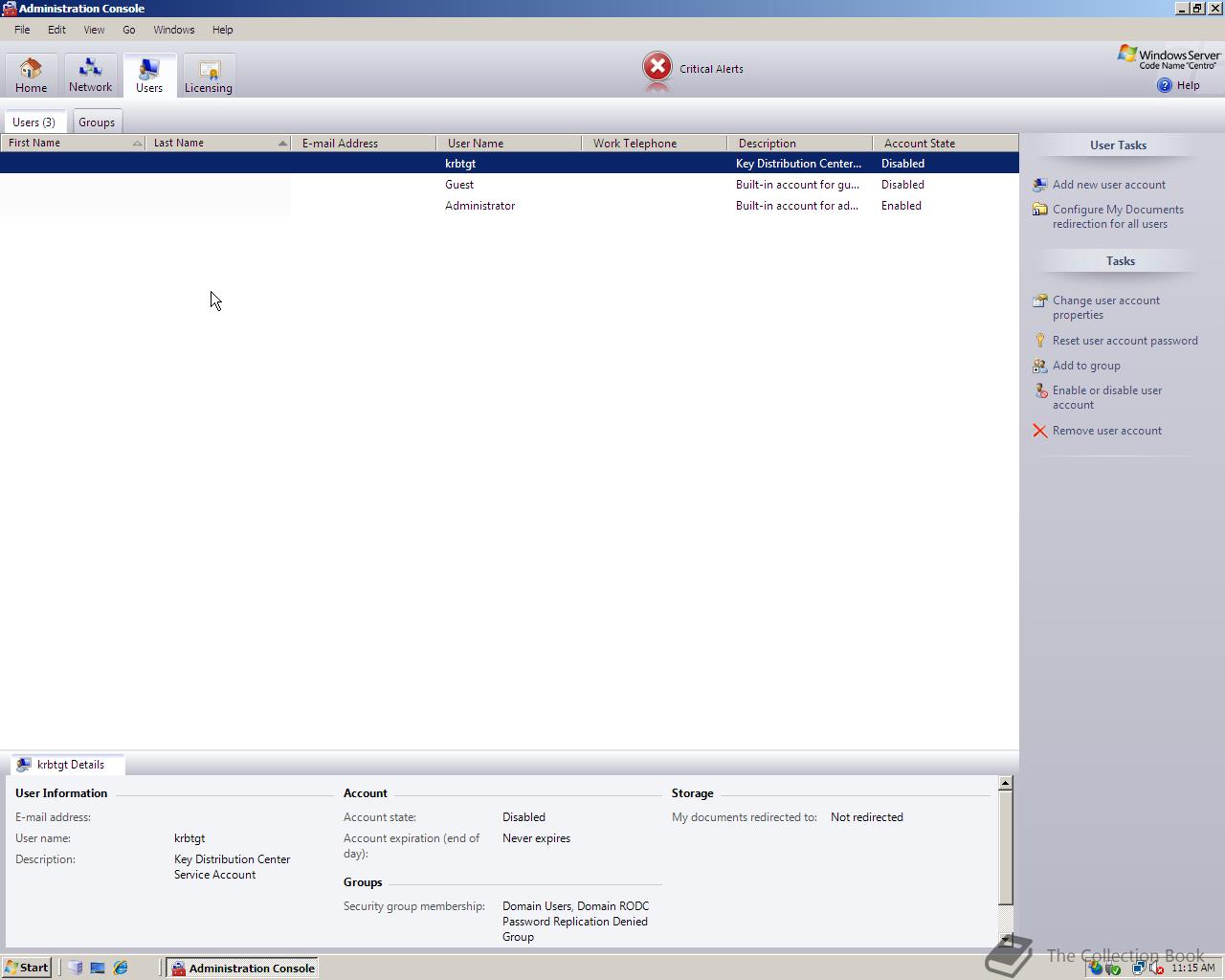Click the Change user account properties icon

[1040, 301]
